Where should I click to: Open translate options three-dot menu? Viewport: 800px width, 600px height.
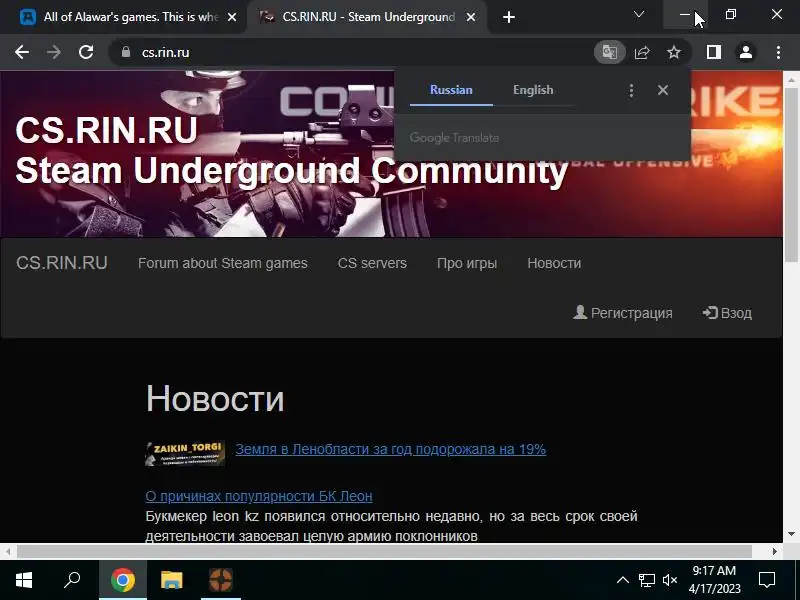[x=631, y=90]
